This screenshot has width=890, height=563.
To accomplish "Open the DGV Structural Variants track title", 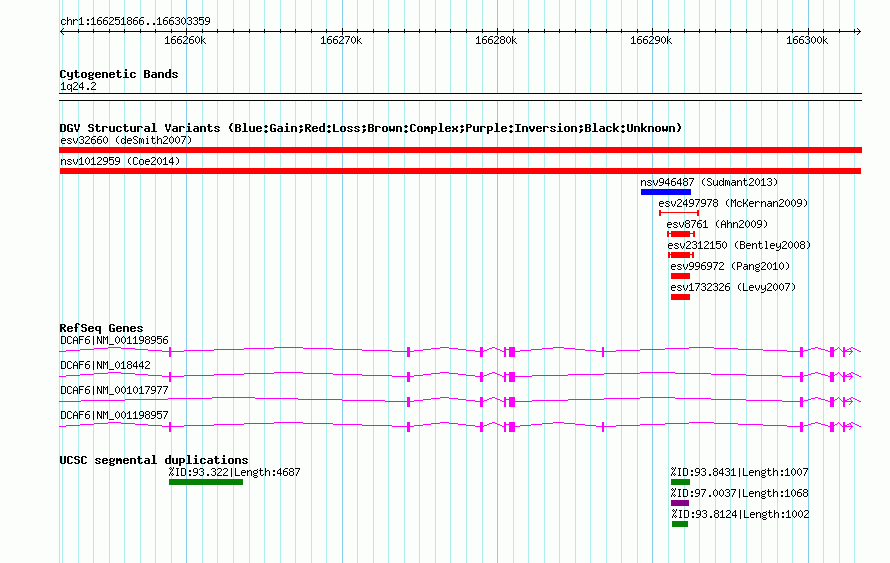I will pos(370,128).
